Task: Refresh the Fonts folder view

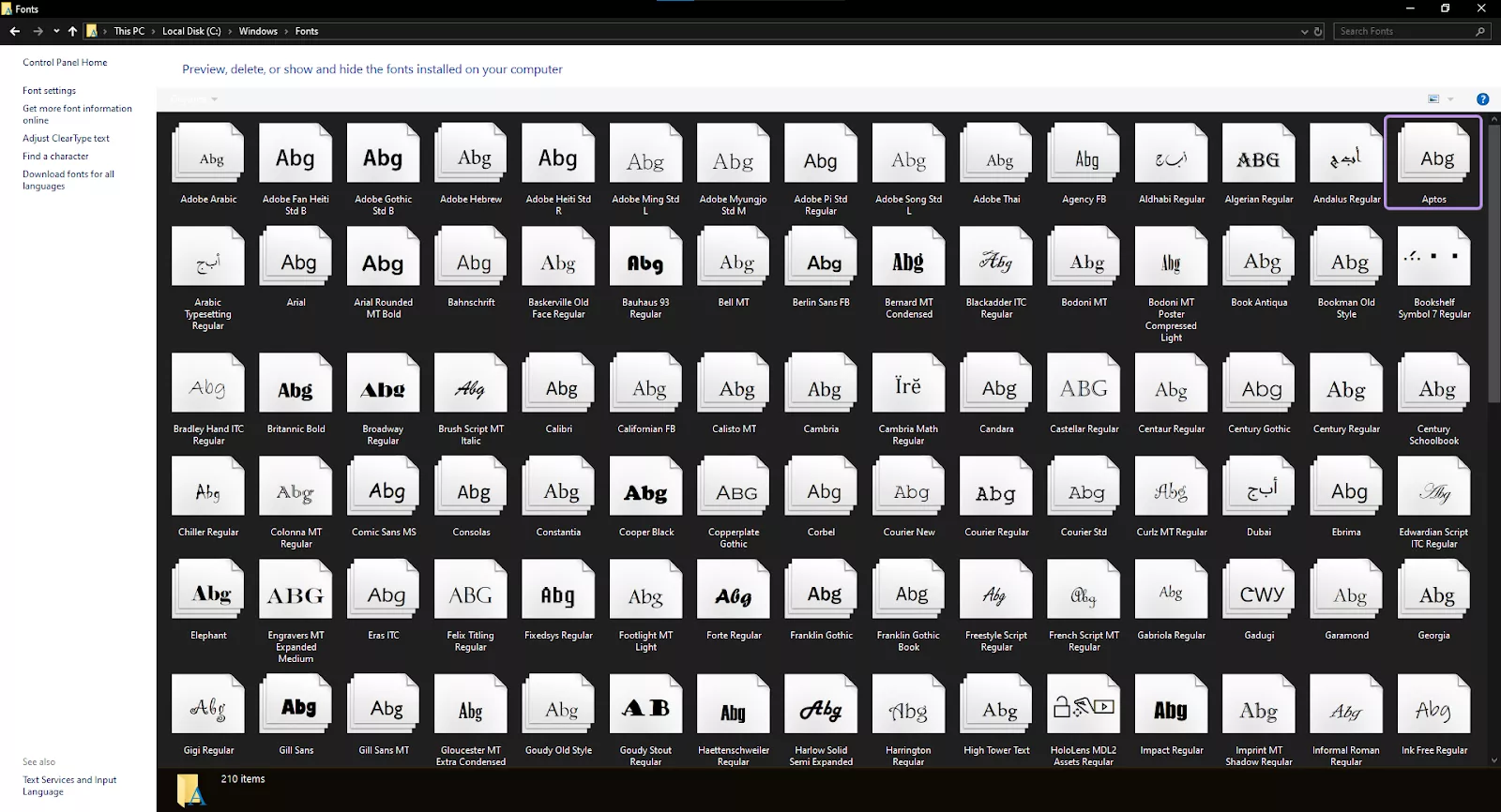Action: tap(1318, 31)
